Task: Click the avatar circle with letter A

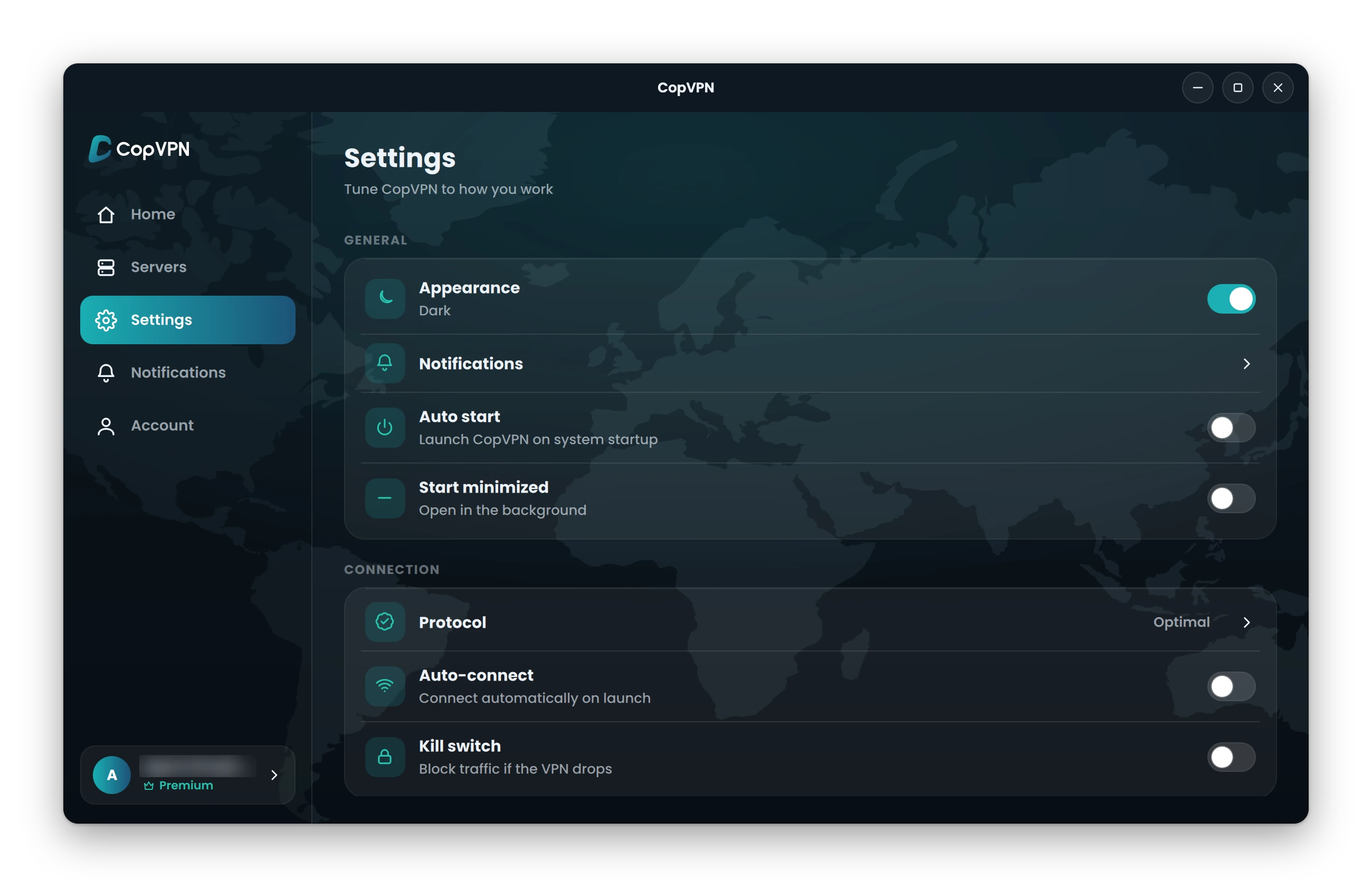Action: pyautogui.click(x=112, y=775)
